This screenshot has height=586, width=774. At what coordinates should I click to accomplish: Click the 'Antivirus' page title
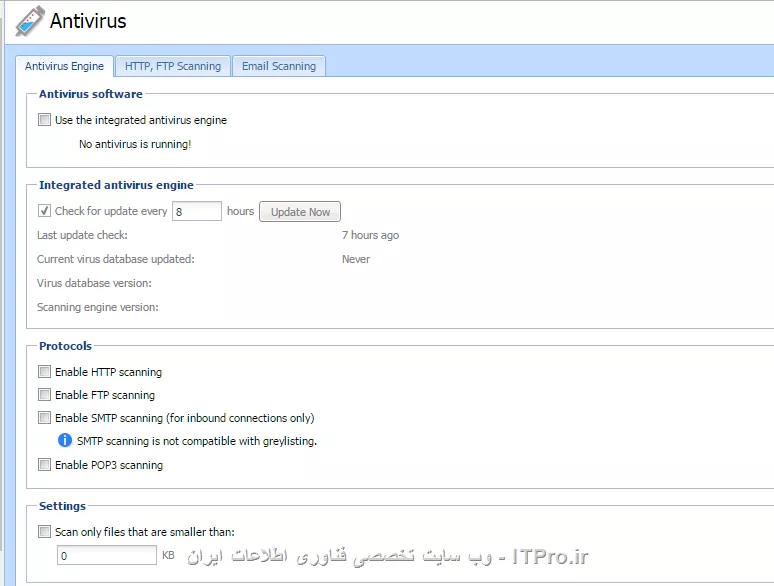[88, 21]
